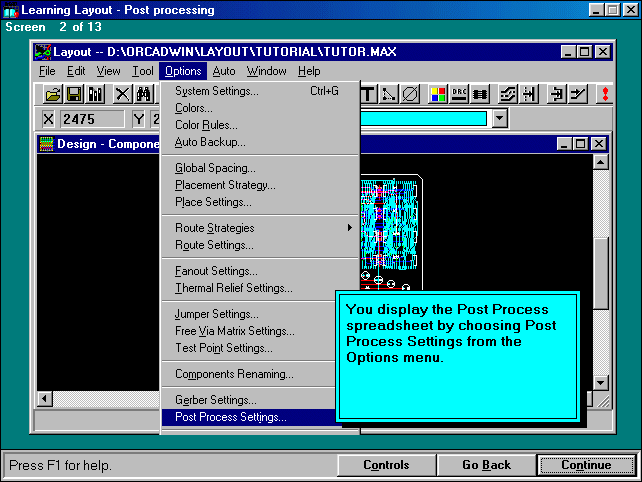
Task: Select the Text tool T icon
Action: pyautogui.click(x=367, y=94)
